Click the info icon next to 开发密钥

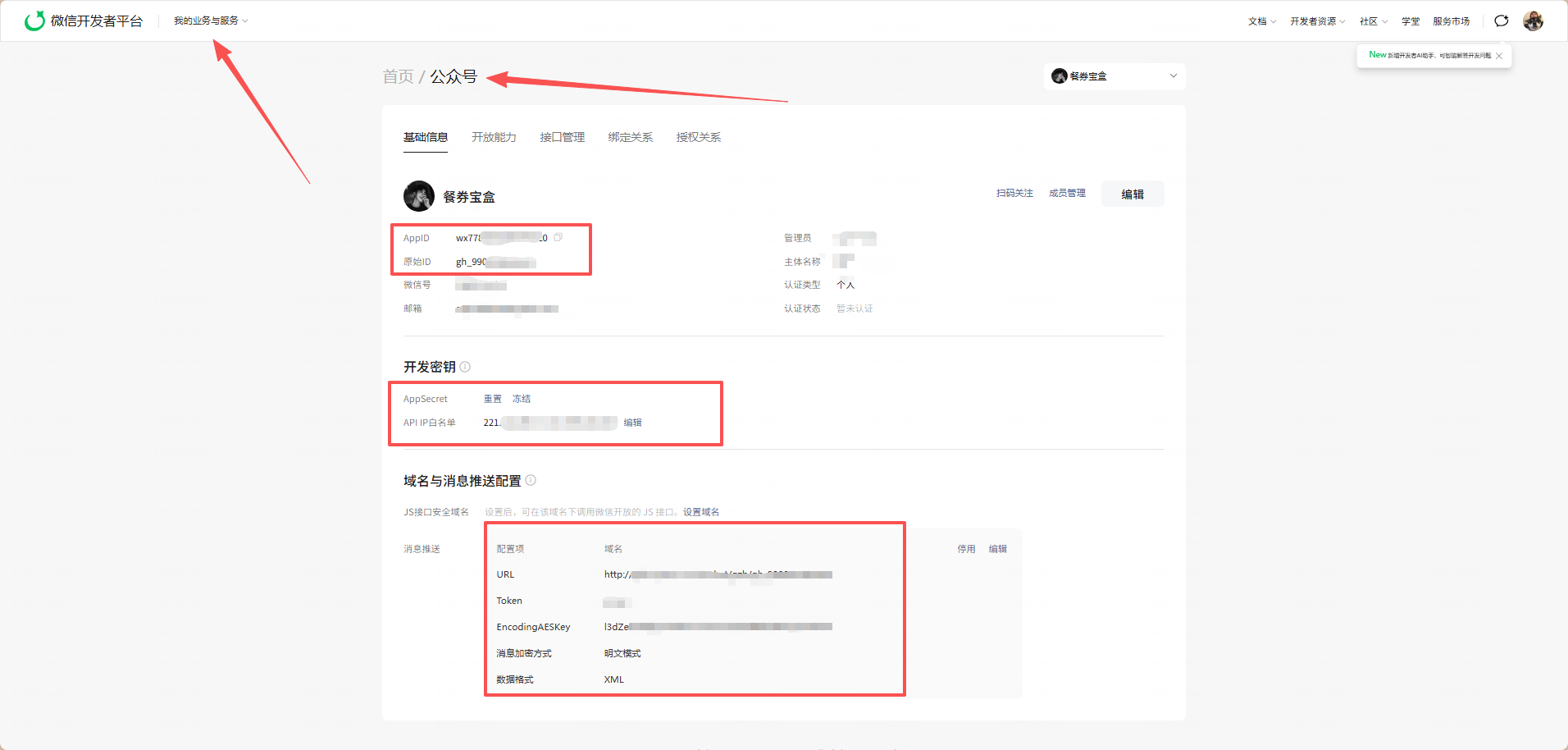click(465, 367)
